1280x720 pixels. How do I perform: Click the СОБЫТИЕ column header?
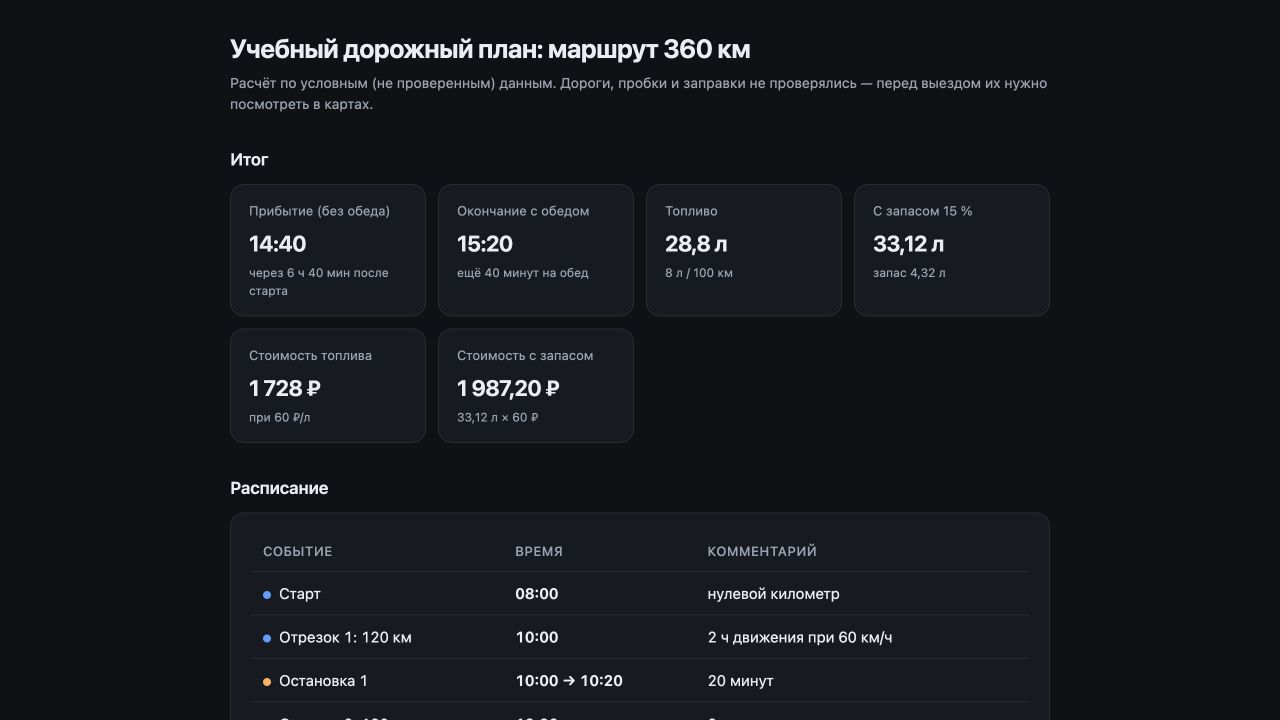pos(298,551)
